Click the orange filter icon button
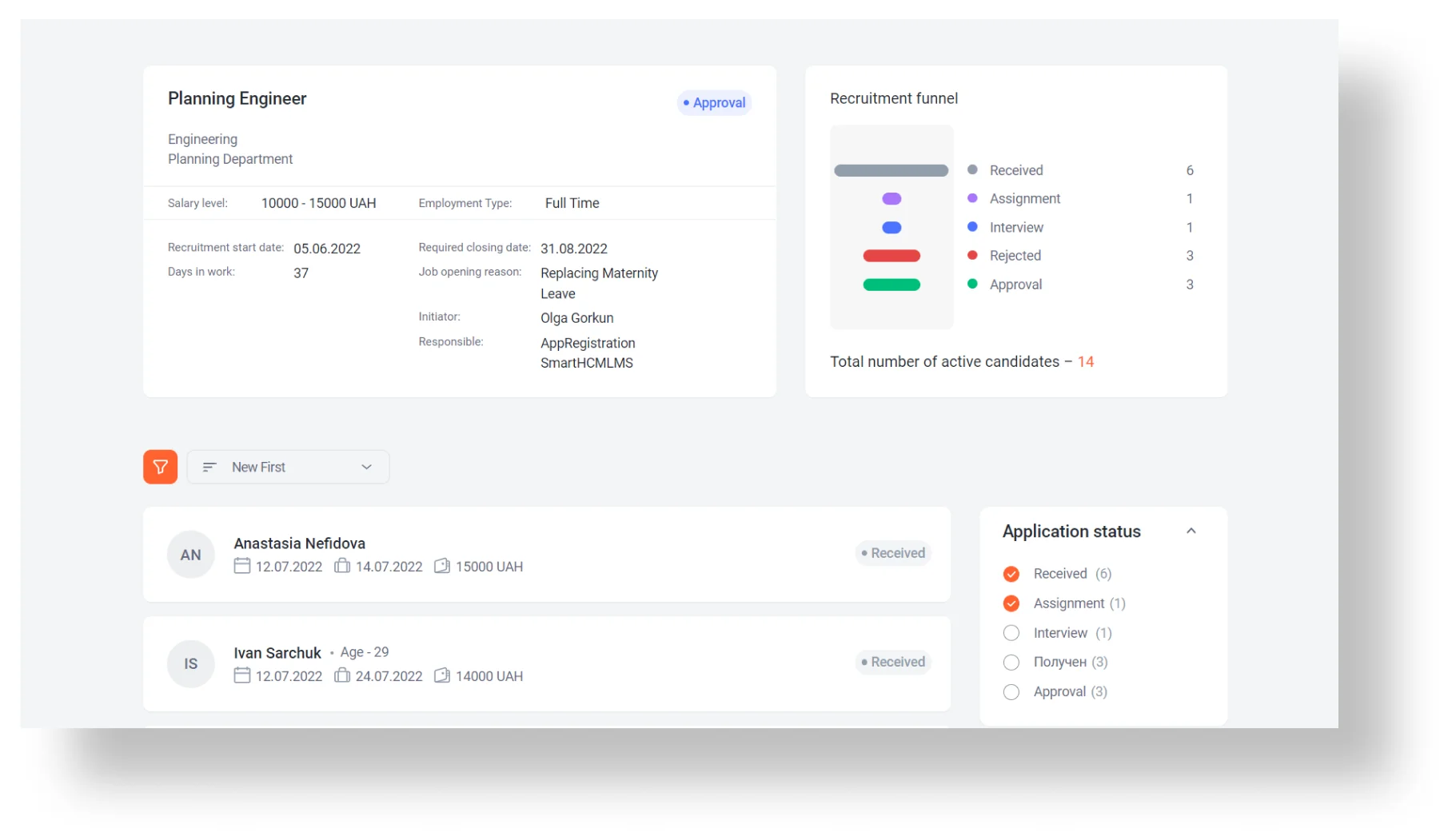The image size is (1440, 840). pos(160,467)
